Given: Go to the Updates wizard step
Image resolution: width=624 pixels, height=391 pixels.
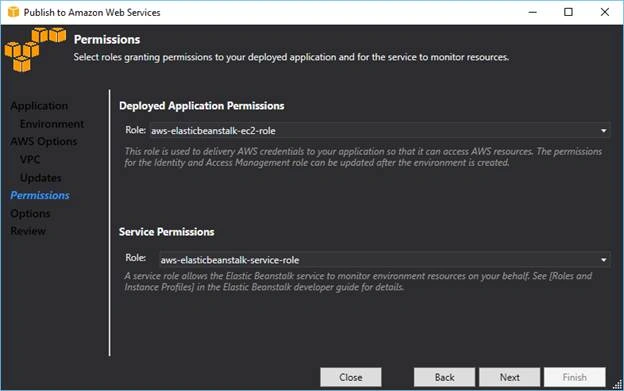Looking at the screenshot, I should click(41, 178).
